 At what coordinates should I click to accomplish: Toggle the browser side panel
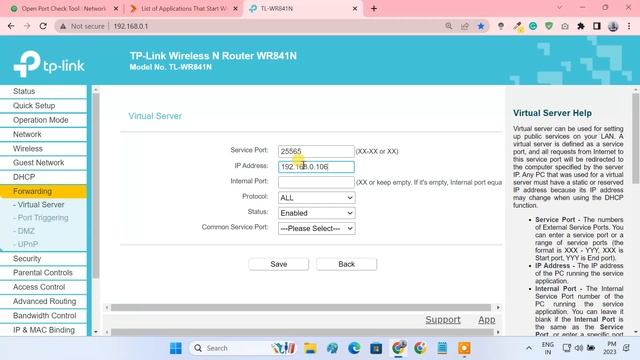point(597,26)
